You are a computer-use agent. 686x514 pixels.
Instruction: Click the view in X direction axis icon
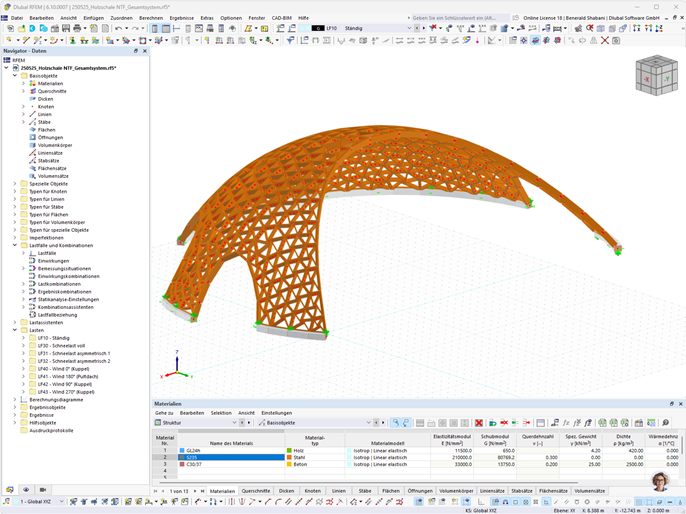pos(637,28)
